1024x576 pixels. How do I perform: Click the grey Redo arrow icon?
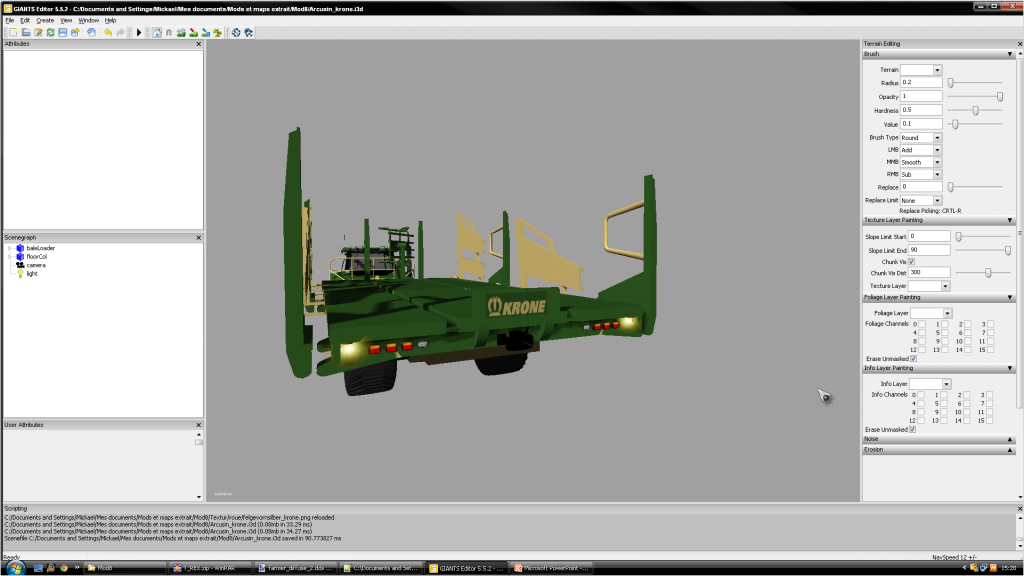(120, 33)
